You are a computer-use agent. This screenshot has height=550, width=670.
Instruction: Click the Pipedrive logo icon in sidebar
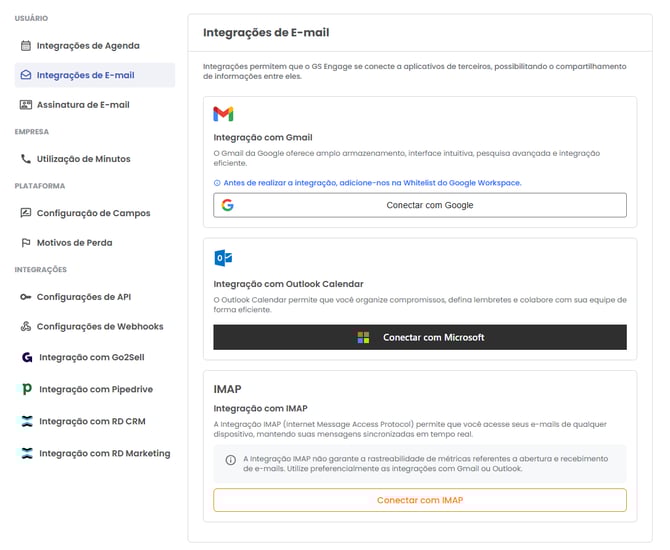[27, 389]
